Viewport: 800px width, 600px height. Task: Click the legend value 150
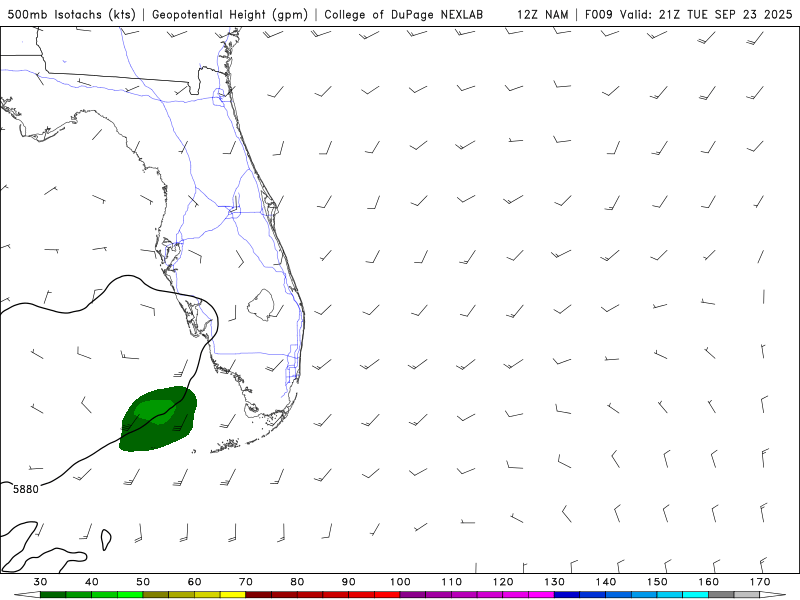tap(657, 582)
